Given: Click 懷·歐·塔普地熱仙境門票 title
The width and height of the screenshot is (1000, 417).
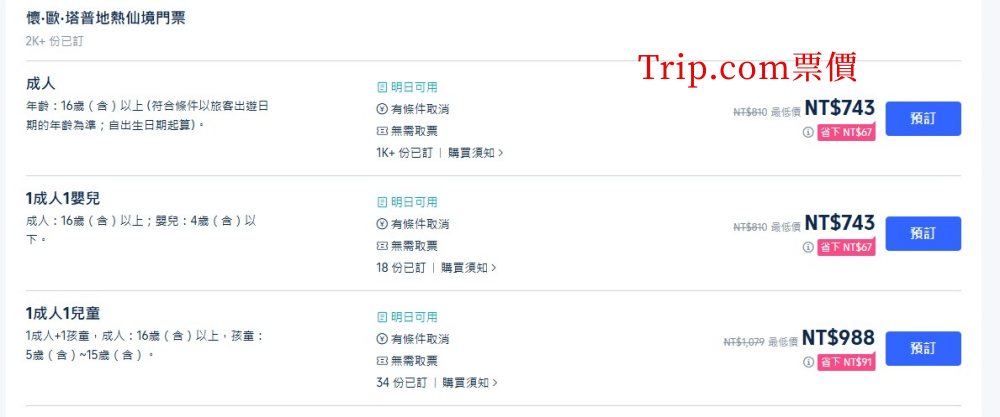Looking at the screenshot, I should (105, 18).
